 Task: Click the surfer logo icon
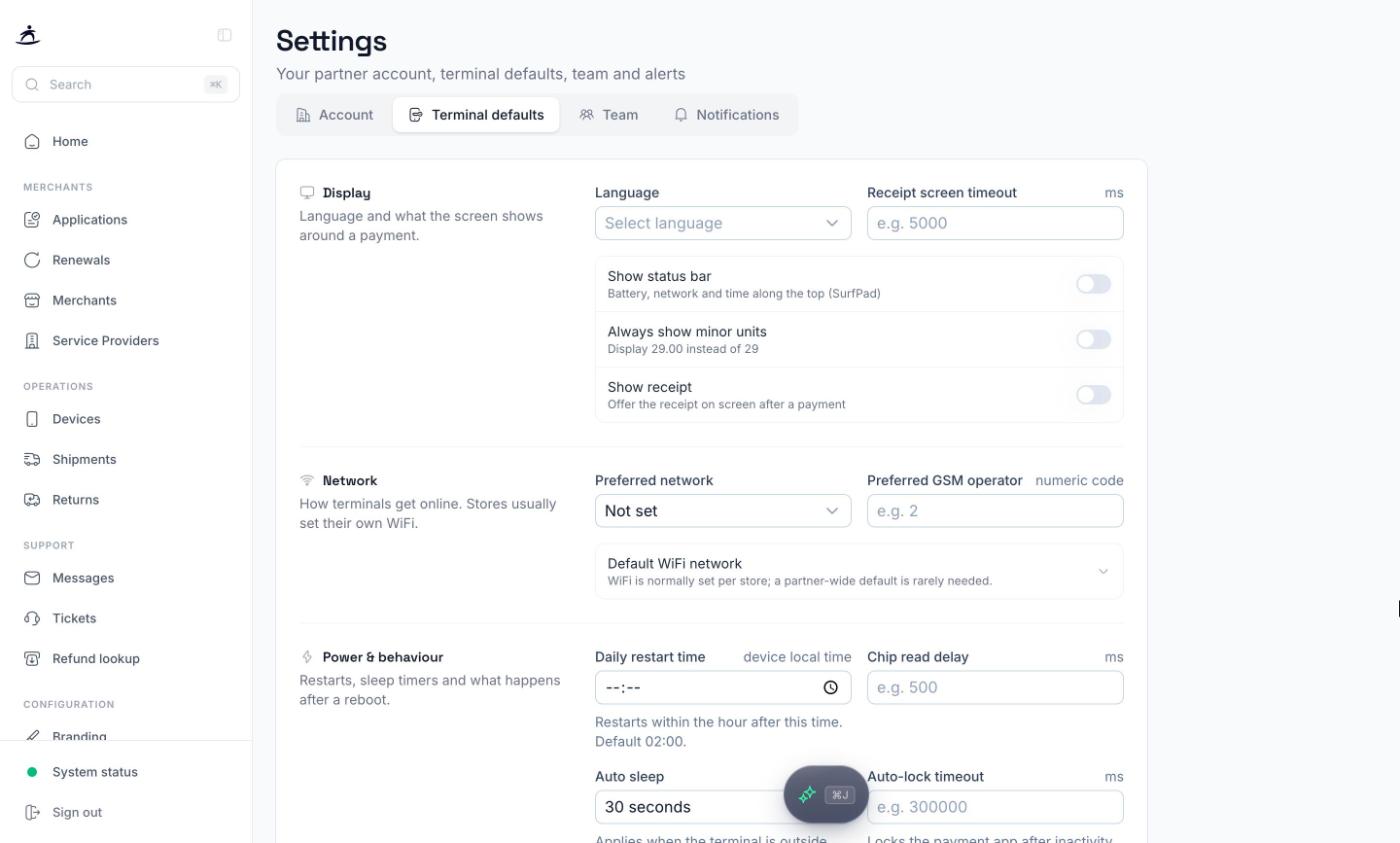[28, 35]
